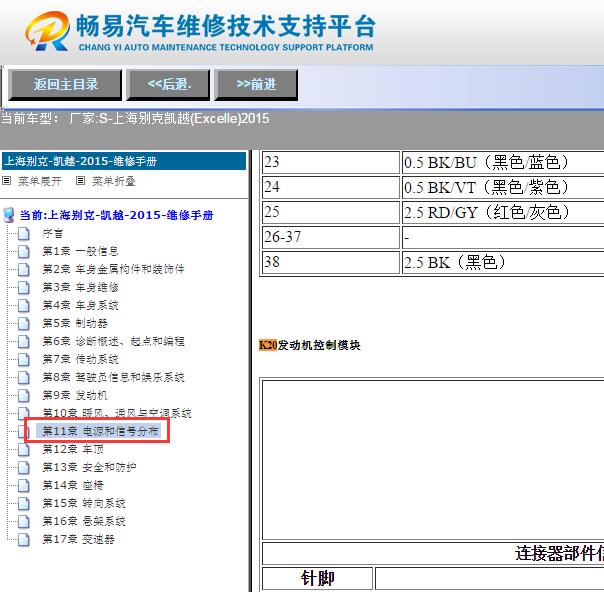Click the computer icon beside 当前:上海别克-凯越-2015-维修手册
The image size is (604, 592).
click(8, 215)
